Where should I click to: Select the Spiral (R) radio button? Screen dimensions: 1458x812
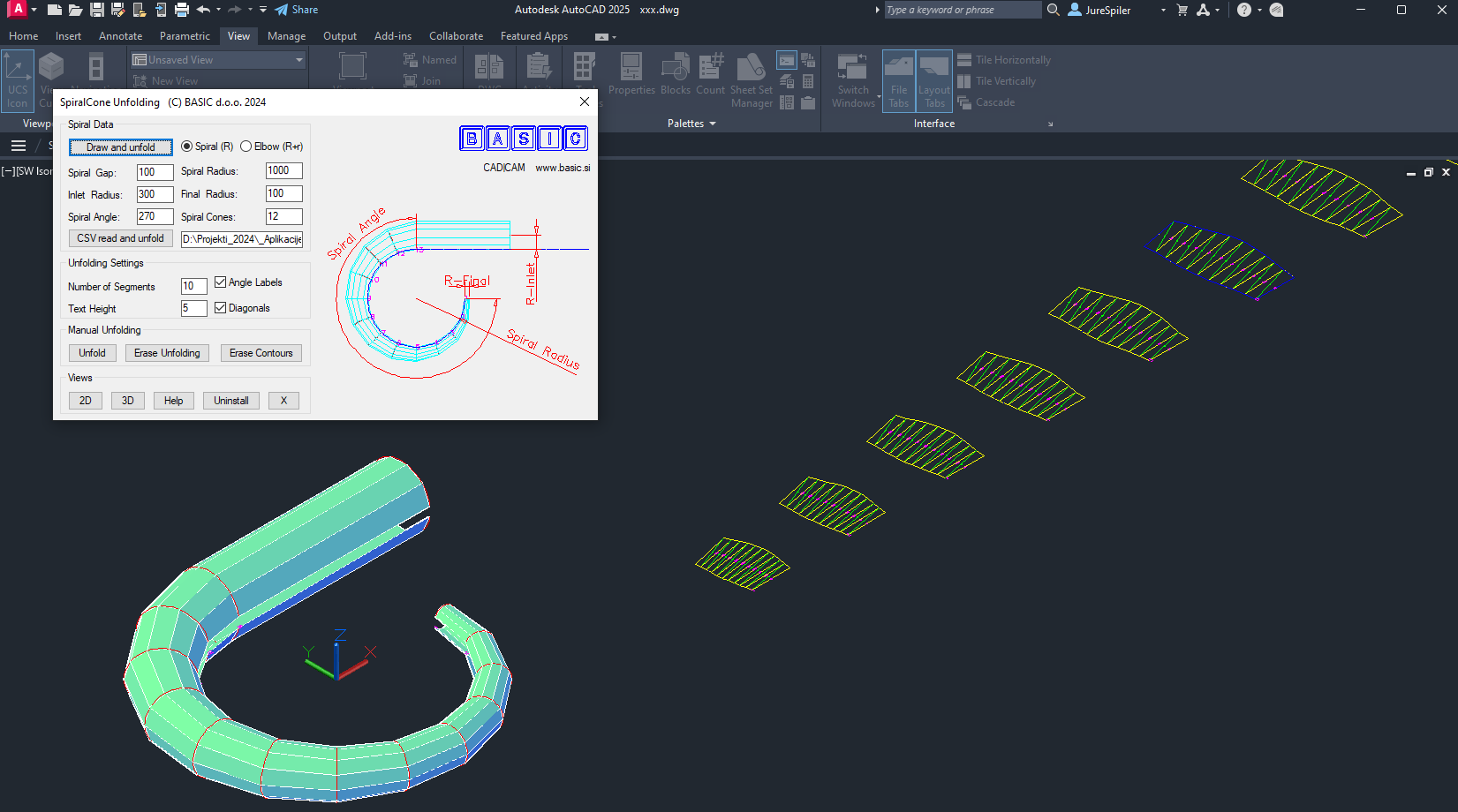[187, 147]
